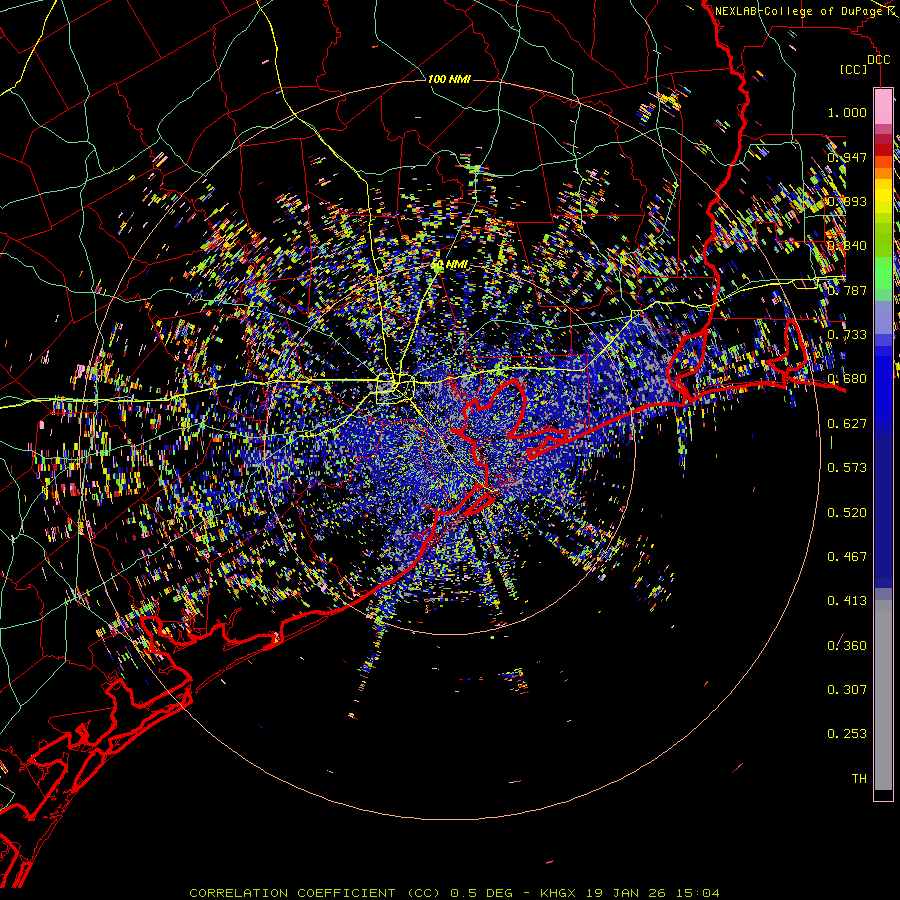Click the 0.360 scale value
Viewport: 900px width, 900px height.
click(x=847, y=646)
